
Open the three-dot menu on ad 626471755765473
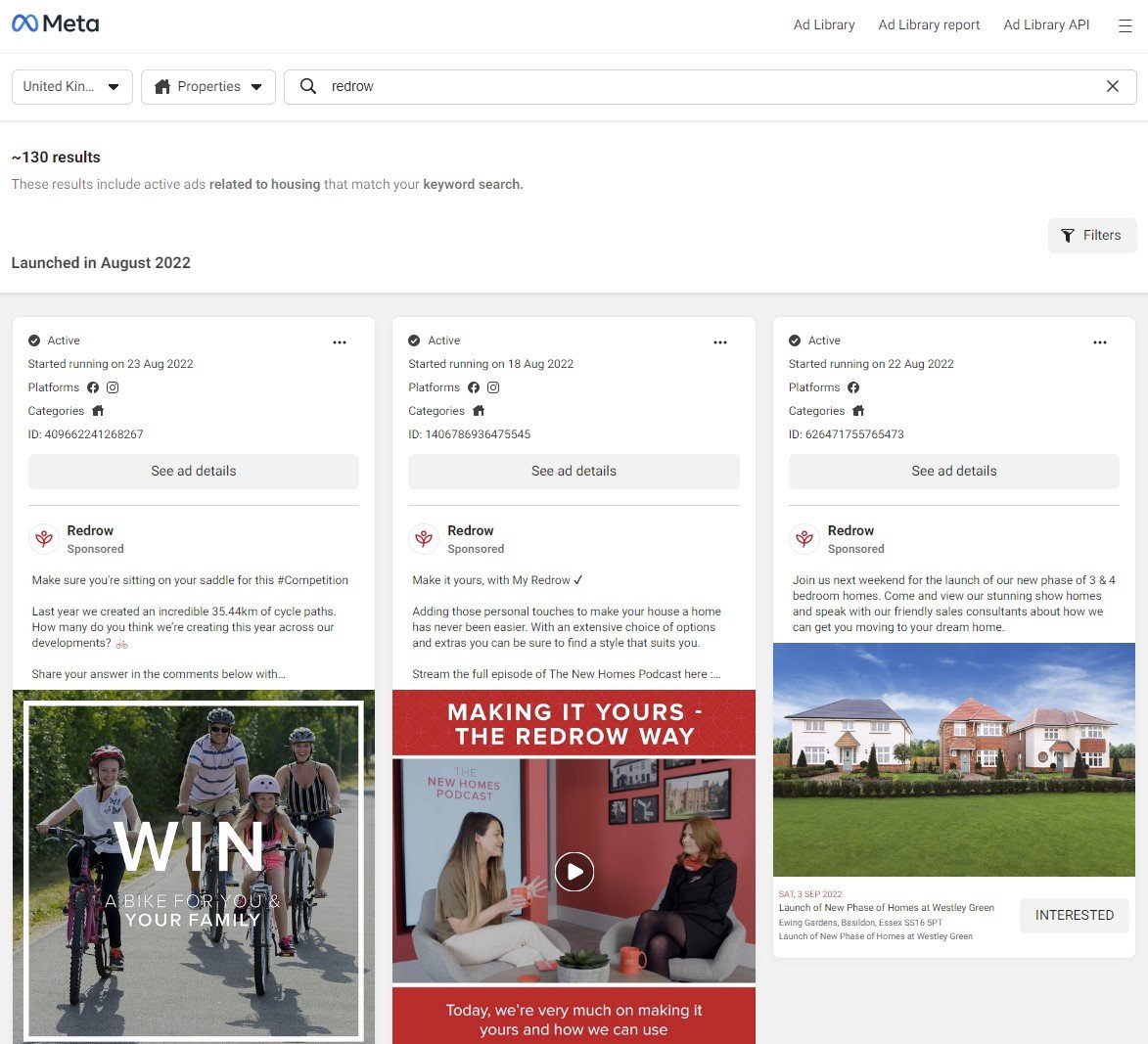click(x=1100, y=341)
